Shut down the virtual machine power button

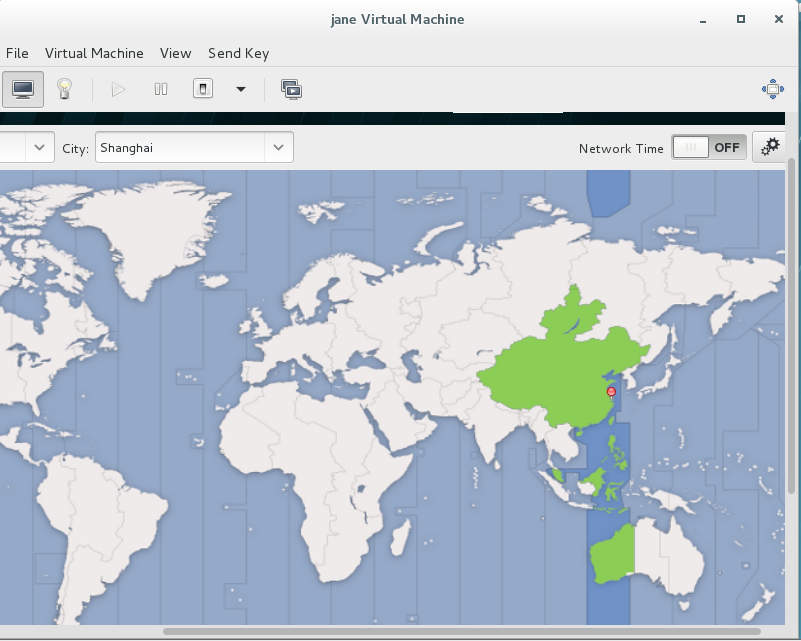[x=203, y=89]
